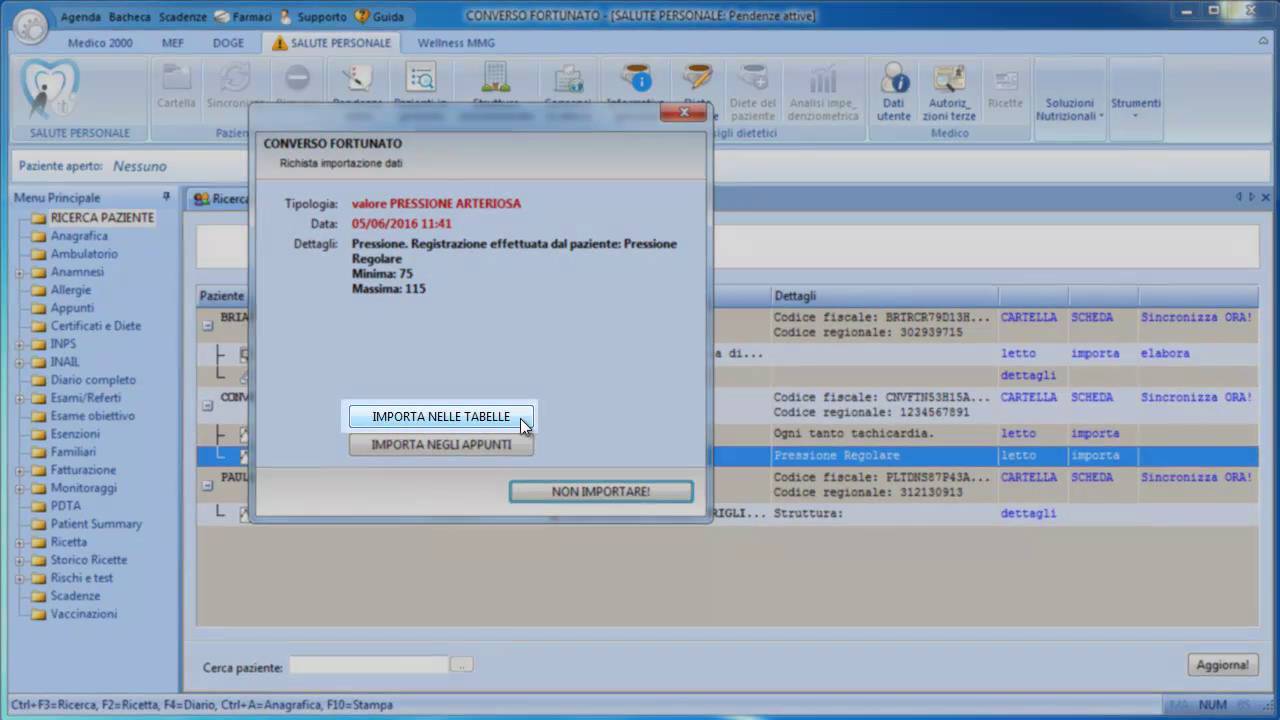1280x720 pixels.
Task: Click the '..' browse button beside search
Action: coord(461,665)
